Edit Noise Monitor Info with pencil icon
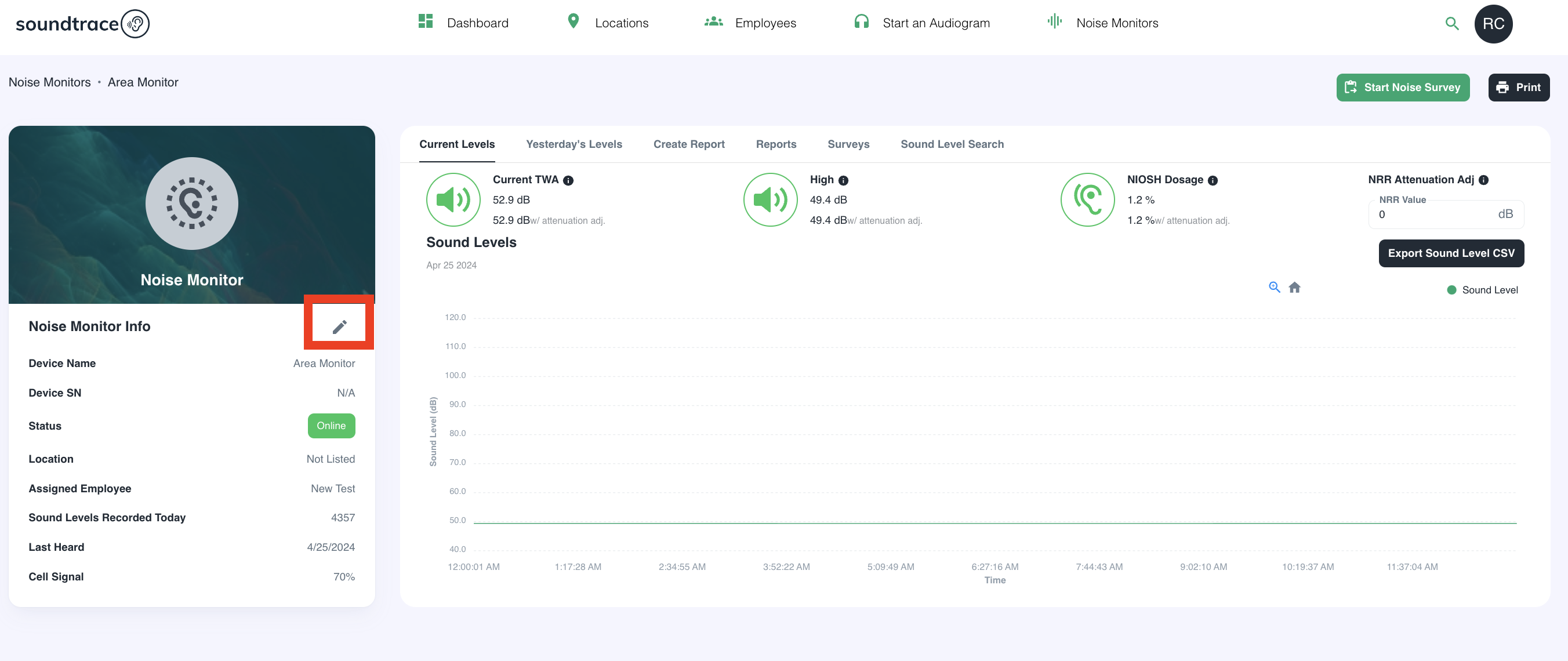The height and width of the screenshot is (661, 1568). (x=339, y=327)
